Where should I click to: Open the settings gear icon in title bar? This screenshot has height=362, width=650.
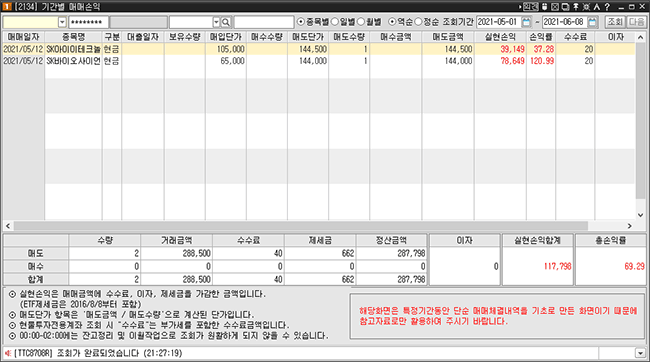coord(586,7)
